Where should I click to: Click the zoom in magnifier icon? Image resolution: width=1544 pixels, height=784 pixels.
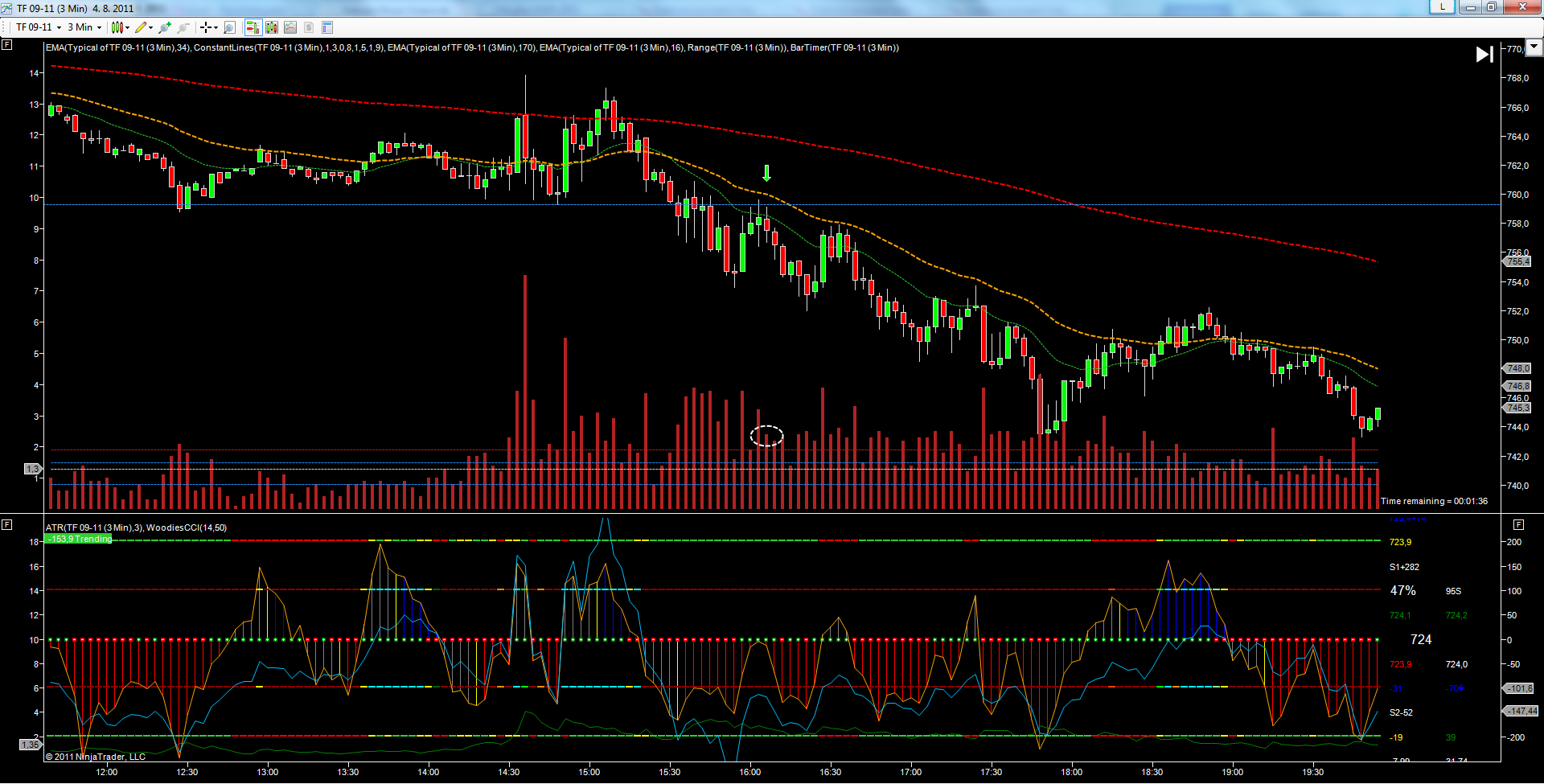coord(165,27)
